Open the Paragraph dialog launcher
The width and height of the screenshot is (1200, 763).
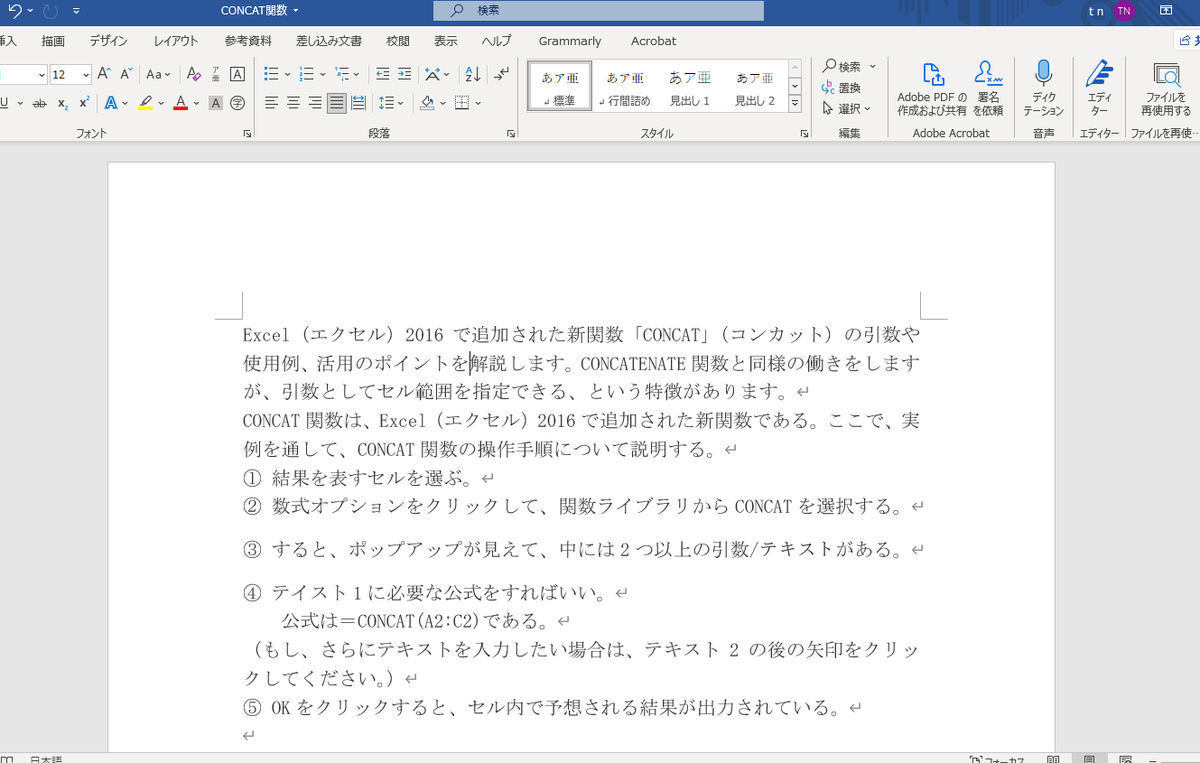click(x=510, y=133)
